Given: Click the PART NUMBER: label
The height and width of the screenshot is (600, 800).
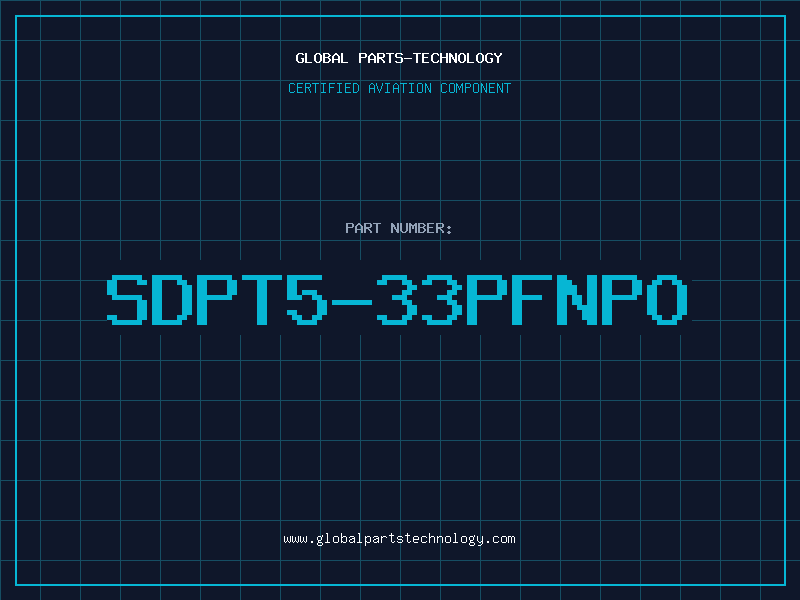Looking at the screenshot, I should coord(399,228).
